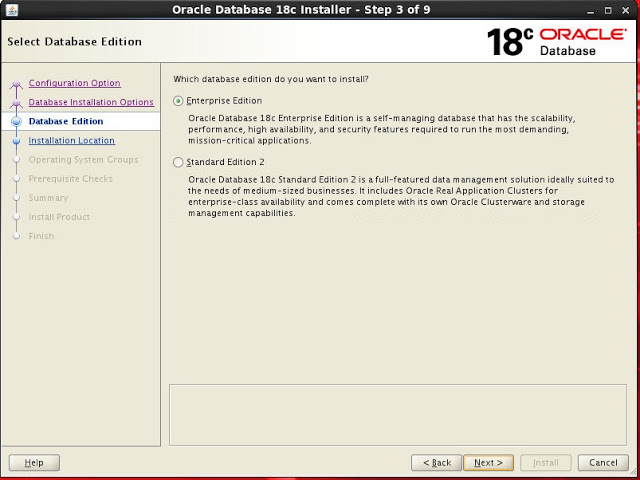This screenshot has width=640, height=480.
Task: Choose the Standard Edition 2 option
Action: [179, 162]
